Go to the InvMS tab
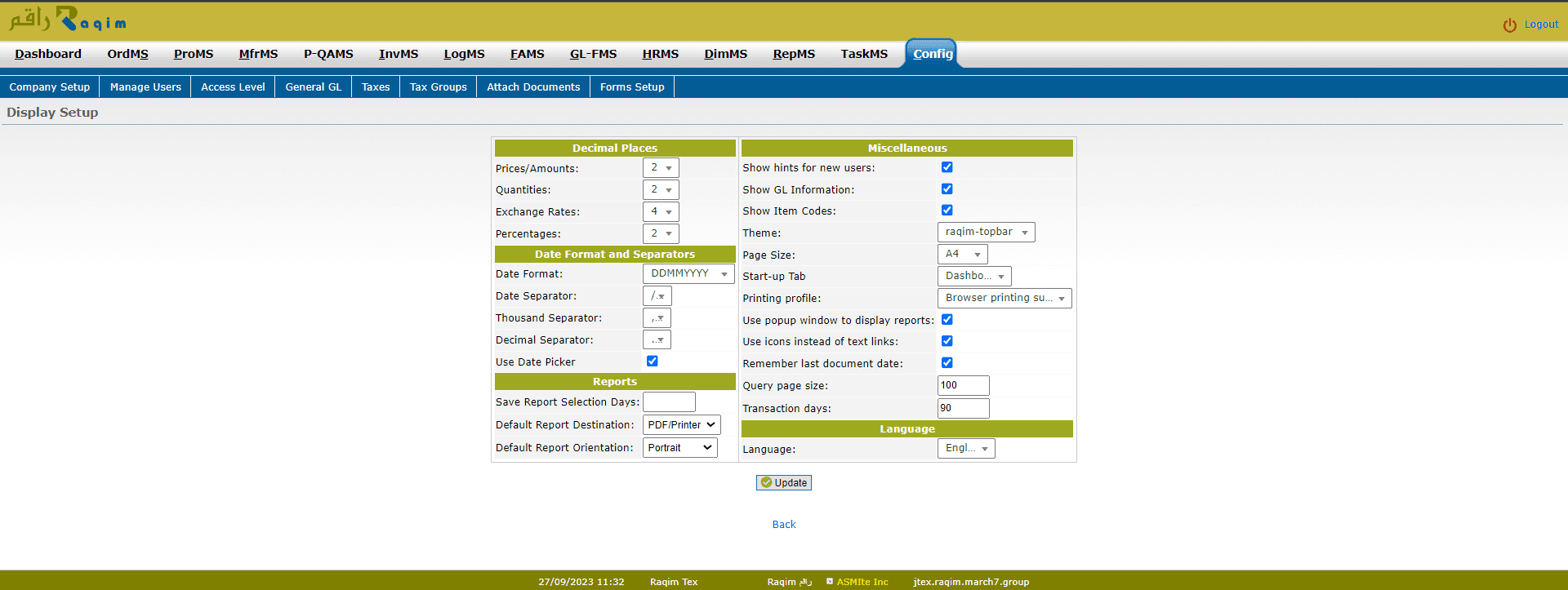Viewport: 1568px width, 590px height. [x=399, y=54]
